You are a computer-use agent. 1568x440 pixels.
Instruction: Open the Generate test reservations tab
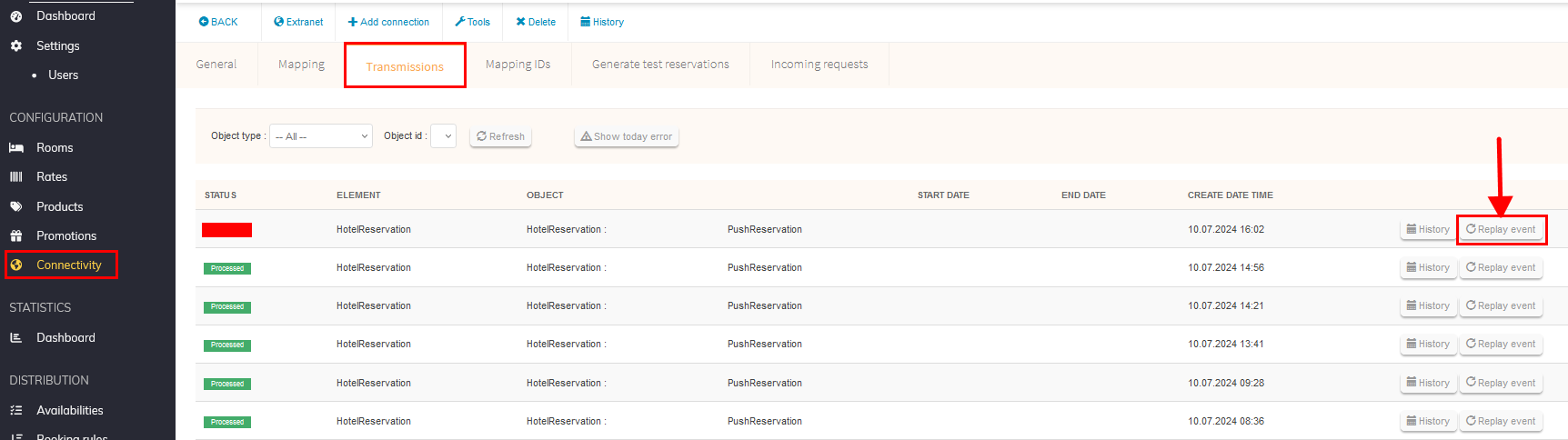pyautogui.click(x=660, y=65)
